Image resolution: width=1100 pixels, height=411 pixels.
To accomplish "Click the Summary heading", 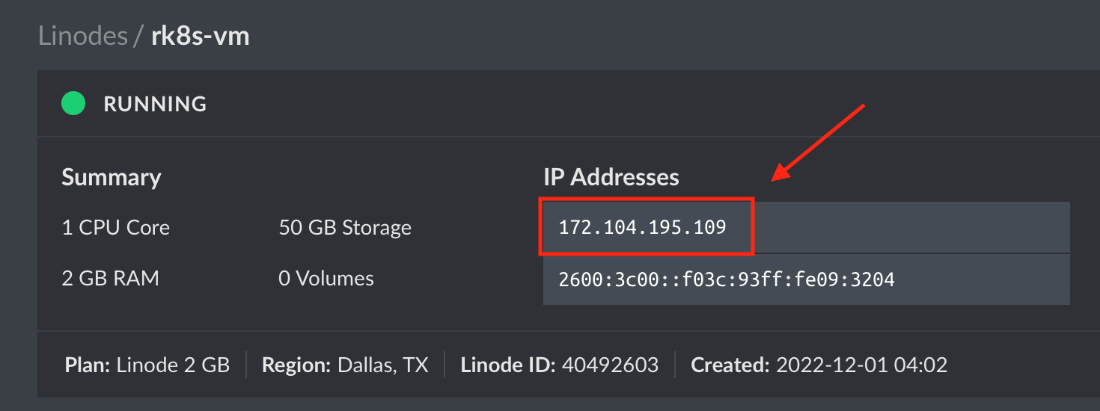I will pyautogui.click(x=111, y=177).
